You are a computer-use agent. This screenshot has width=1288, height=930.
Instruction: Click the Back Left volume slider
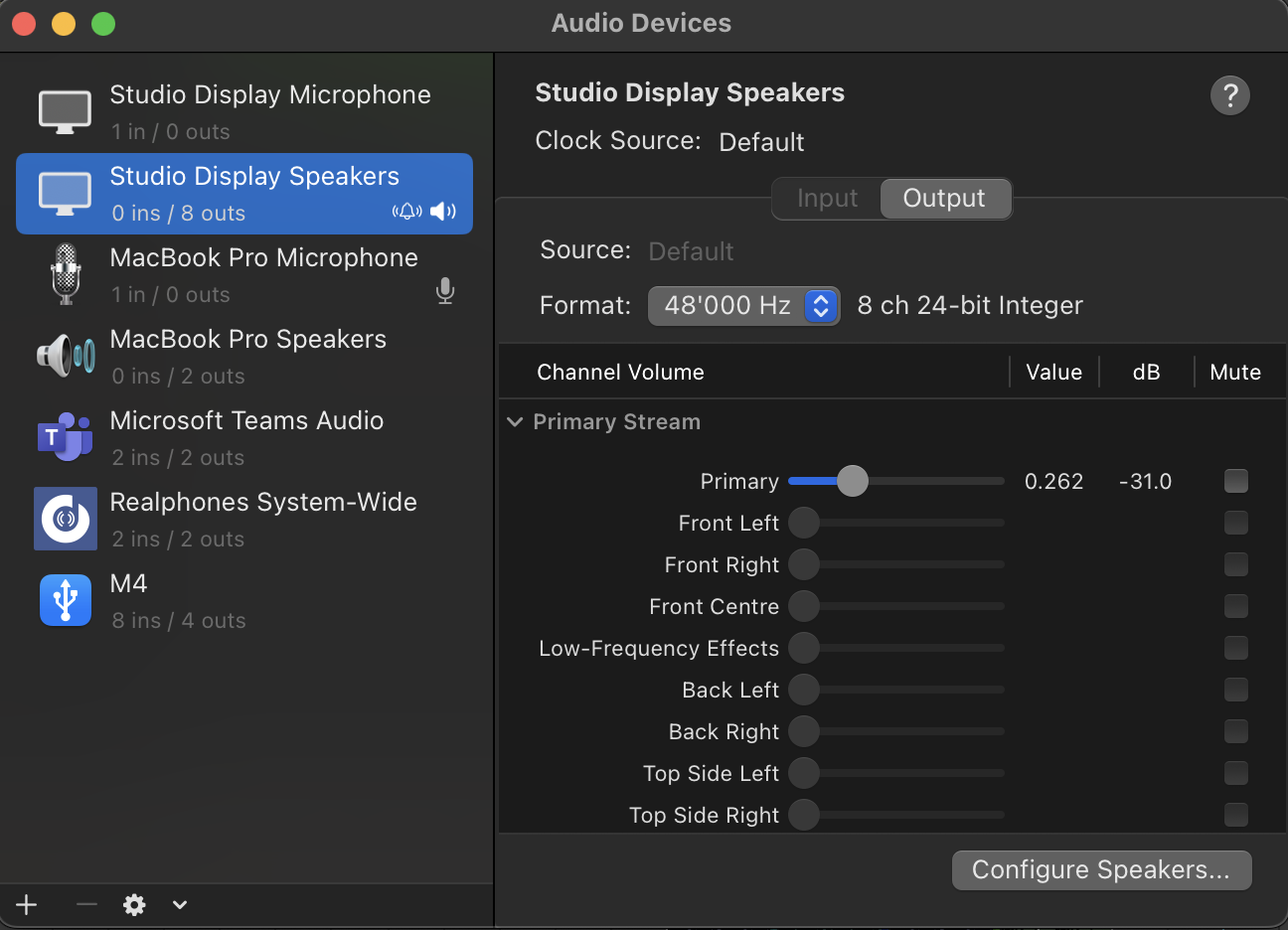click(x=896, y=690)
